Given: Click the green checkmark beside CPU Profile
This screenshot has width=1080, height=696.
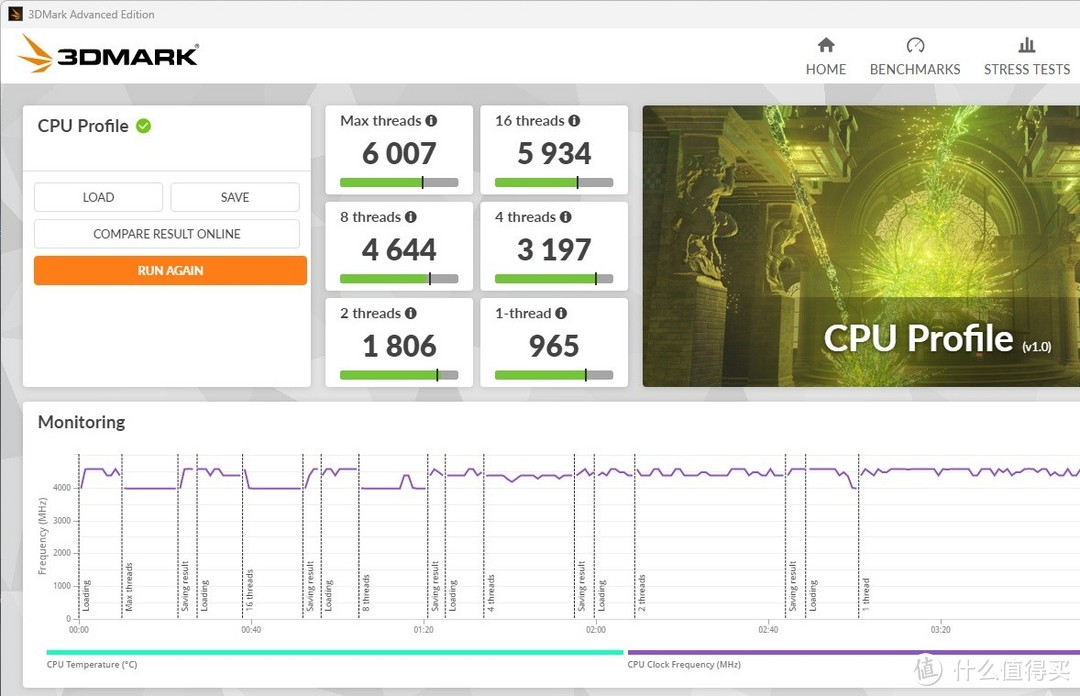Looking at the screenshot, I should 143,126.
